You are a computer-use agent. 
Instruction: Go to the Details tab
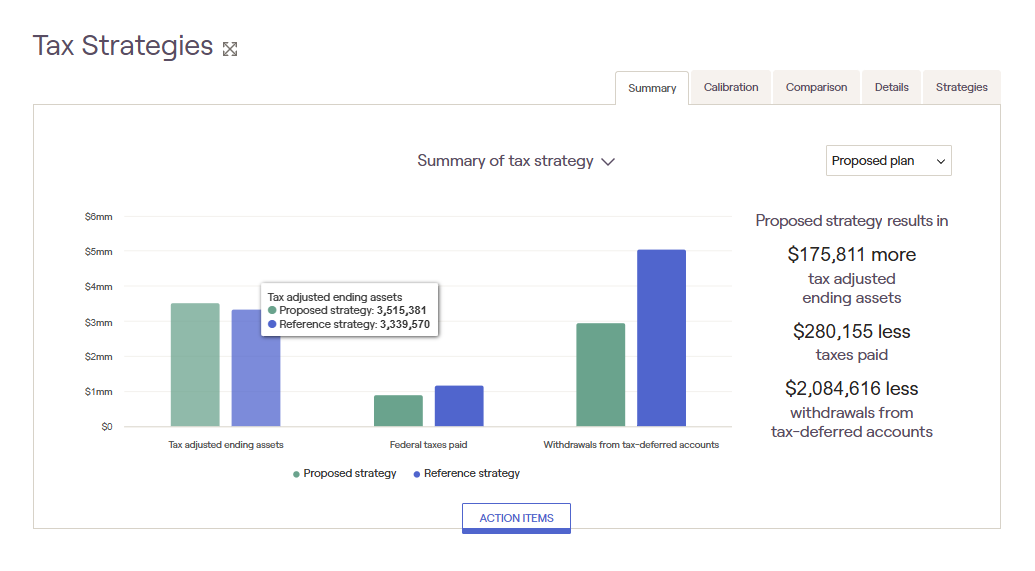pyautogui.click(x=891, y=87)
